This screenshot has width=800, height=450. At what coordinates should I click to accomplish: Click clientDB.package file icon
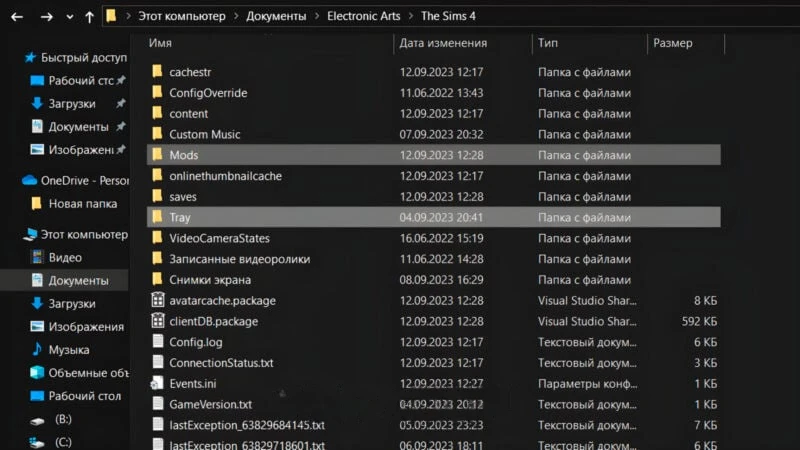158,320
